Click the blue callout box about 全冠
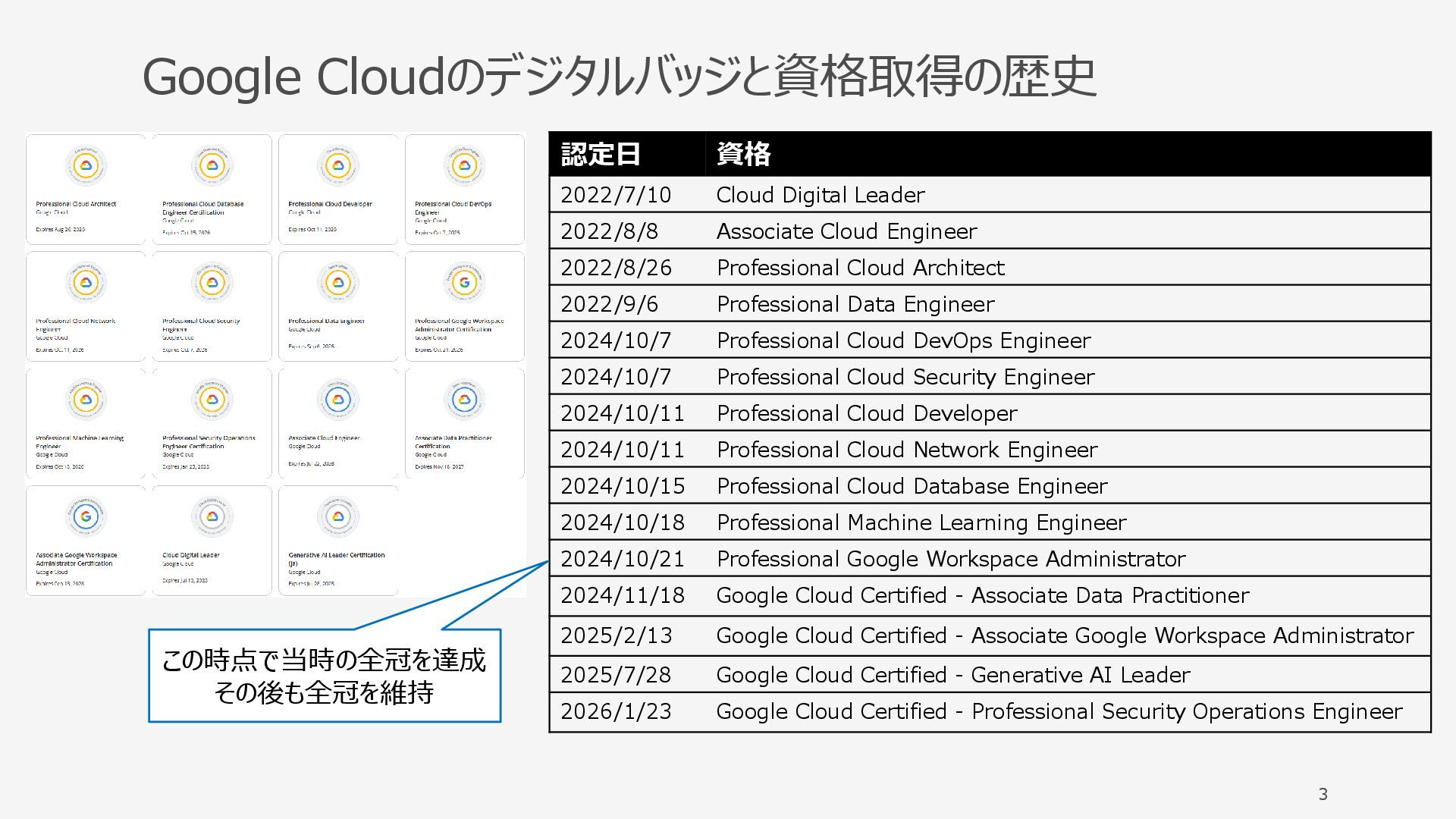Image resolution: width=1456 pixels, height=819 pixels. pos(324,676)
